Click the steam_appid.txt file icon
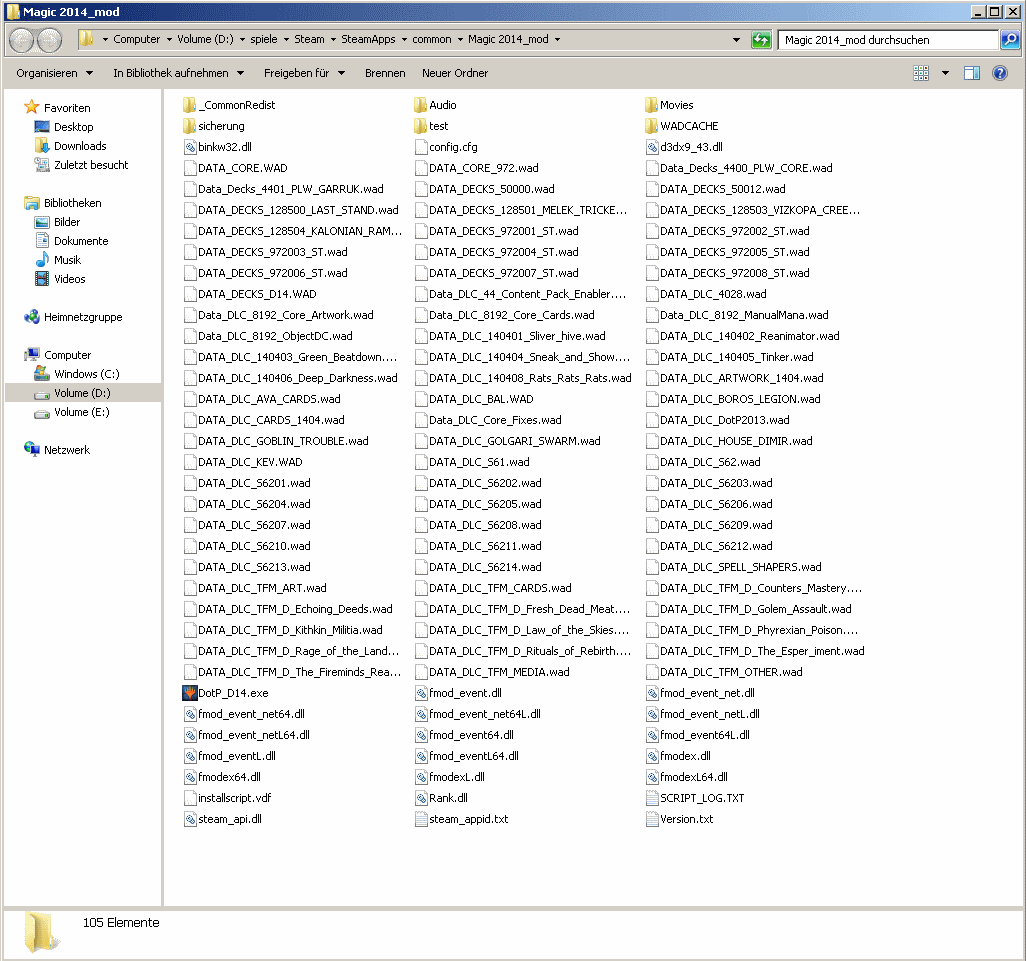Image resolution: width=1026 pixels, height=961 pixels. pos(421,819)
